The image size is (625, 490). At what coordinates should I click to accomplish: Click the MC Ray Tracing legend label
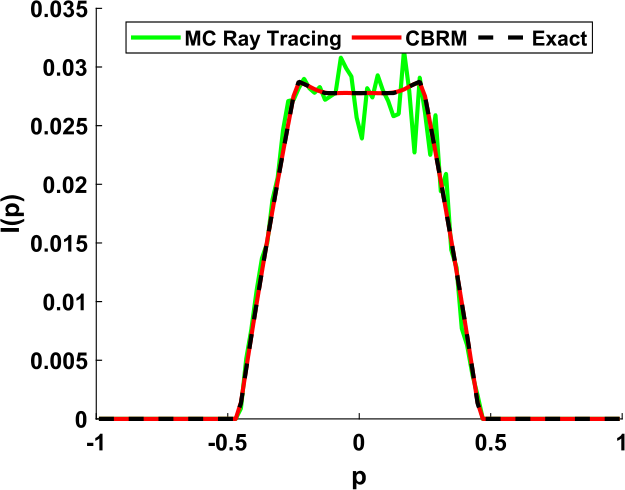(x=263, y=39)
